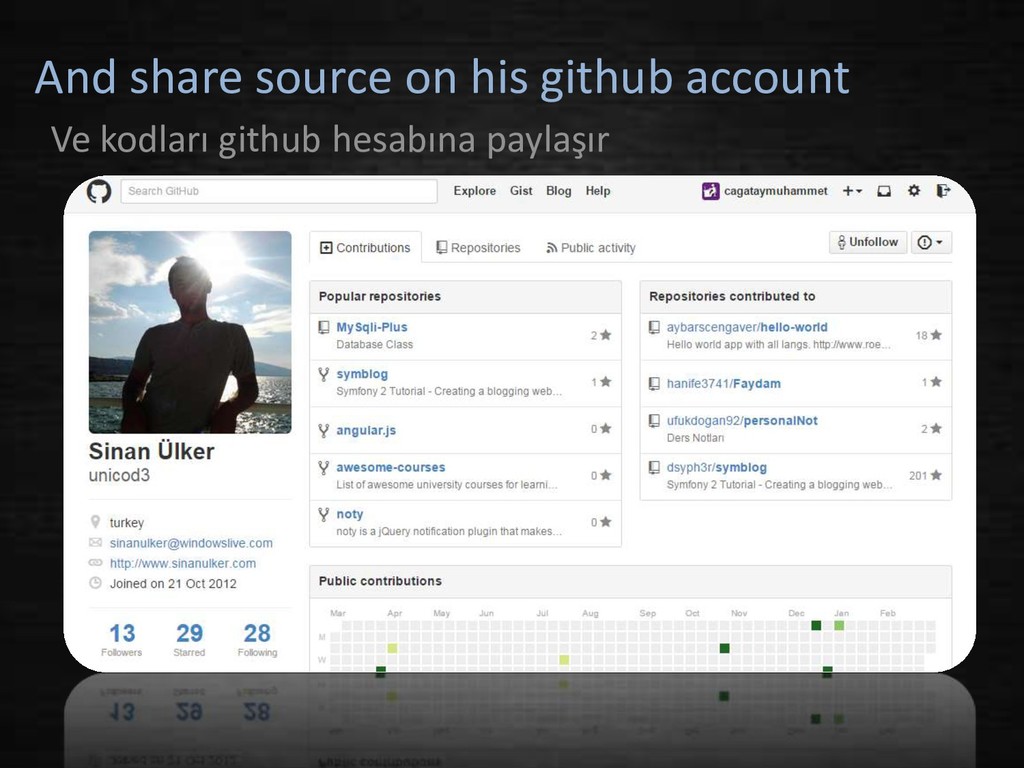Open http://www.sinanulker.com website link
The width and height of the screenshot is (1024, 768).
coord(183,564)
